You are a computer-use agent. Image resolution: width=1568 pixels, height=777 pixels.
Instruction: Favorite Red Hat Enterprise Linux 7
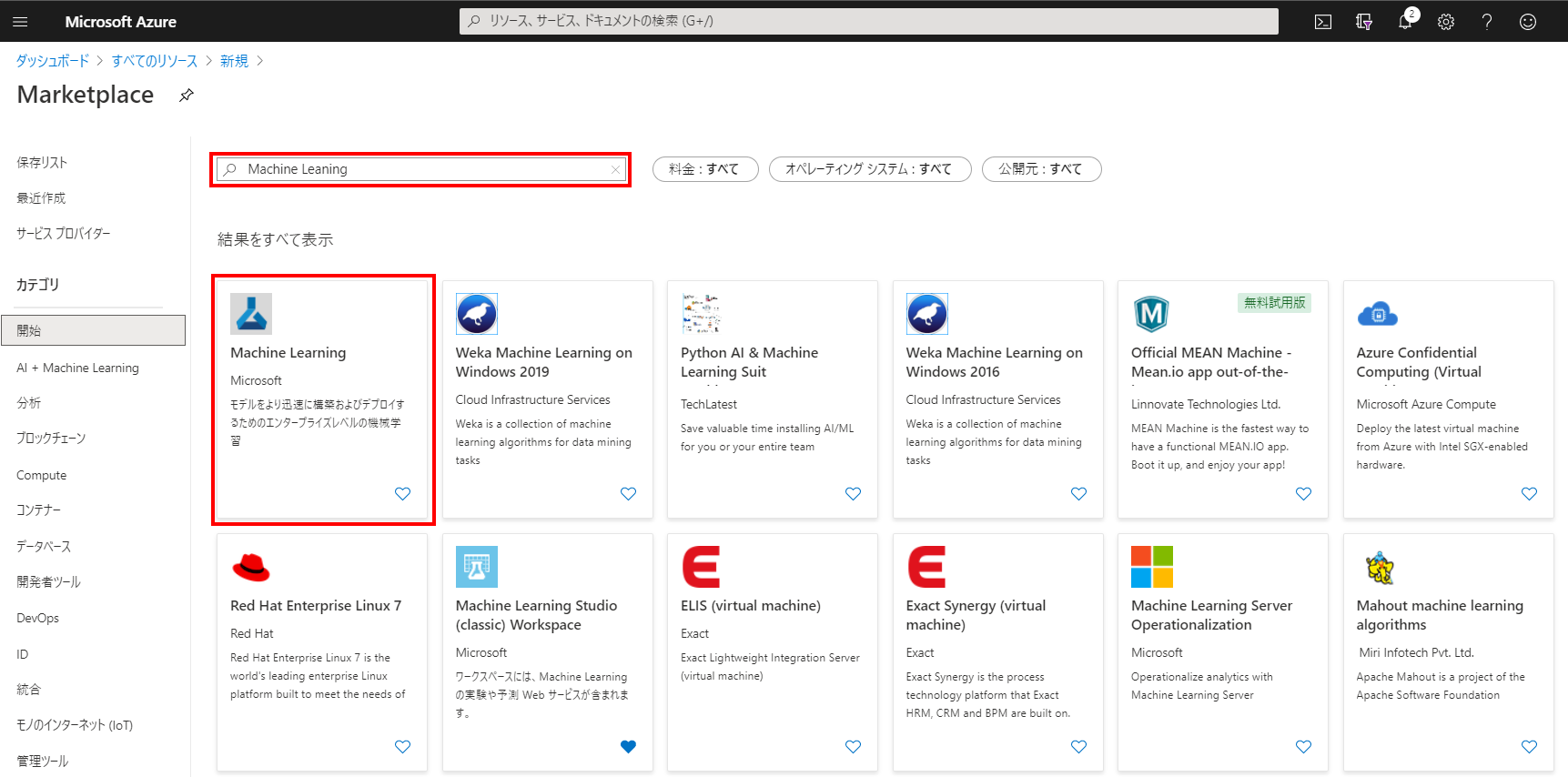[x=402, y=747]
